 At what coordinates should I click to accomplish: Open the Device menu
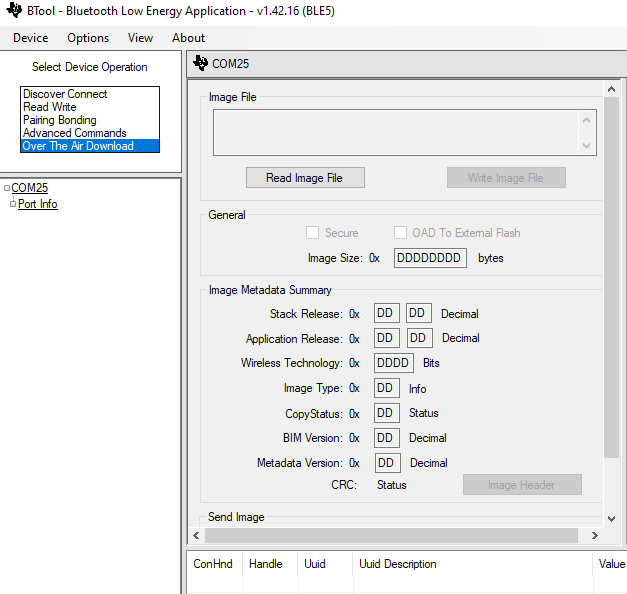[x=30, y=38]
